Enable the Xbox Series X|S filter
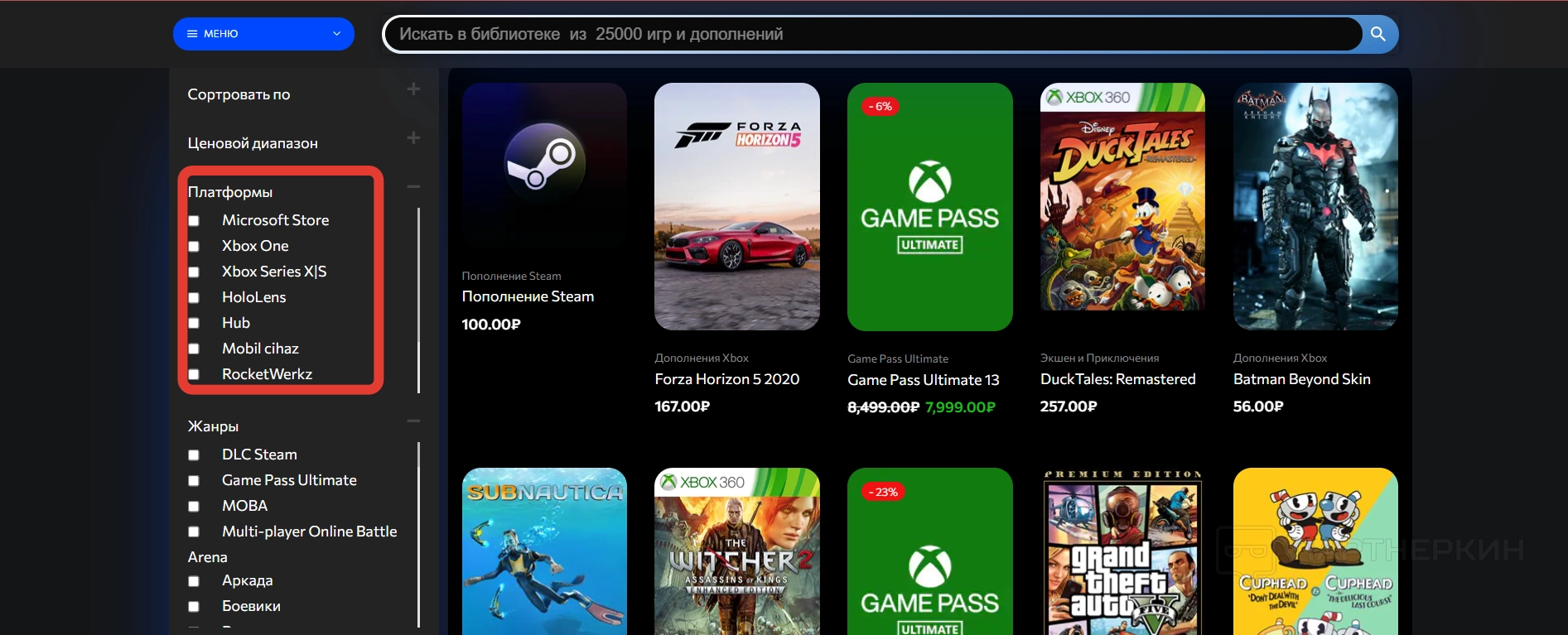 coord(194,272)
